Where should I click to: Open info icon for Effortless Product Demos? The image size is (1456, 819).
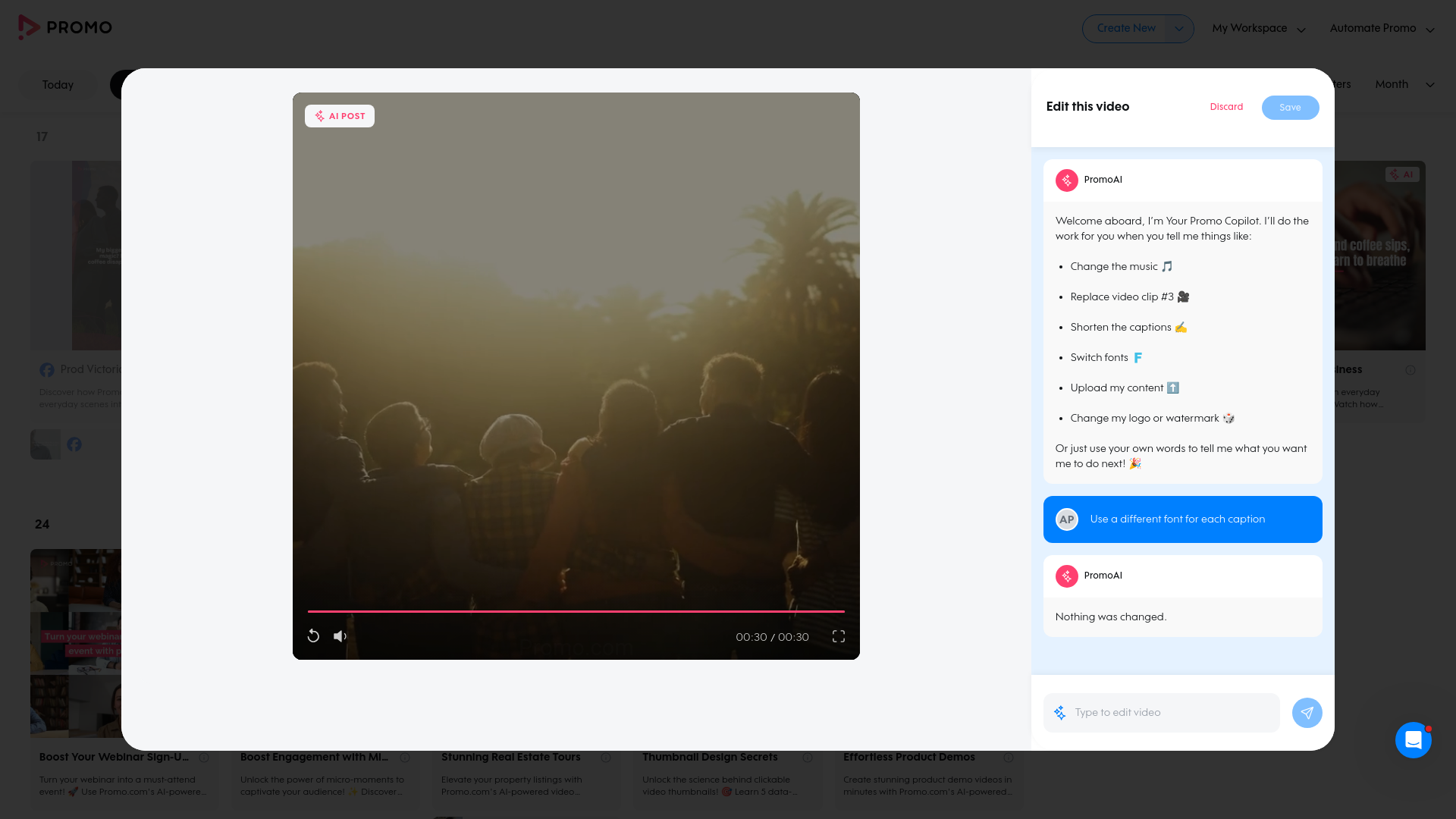[1009, 758]
